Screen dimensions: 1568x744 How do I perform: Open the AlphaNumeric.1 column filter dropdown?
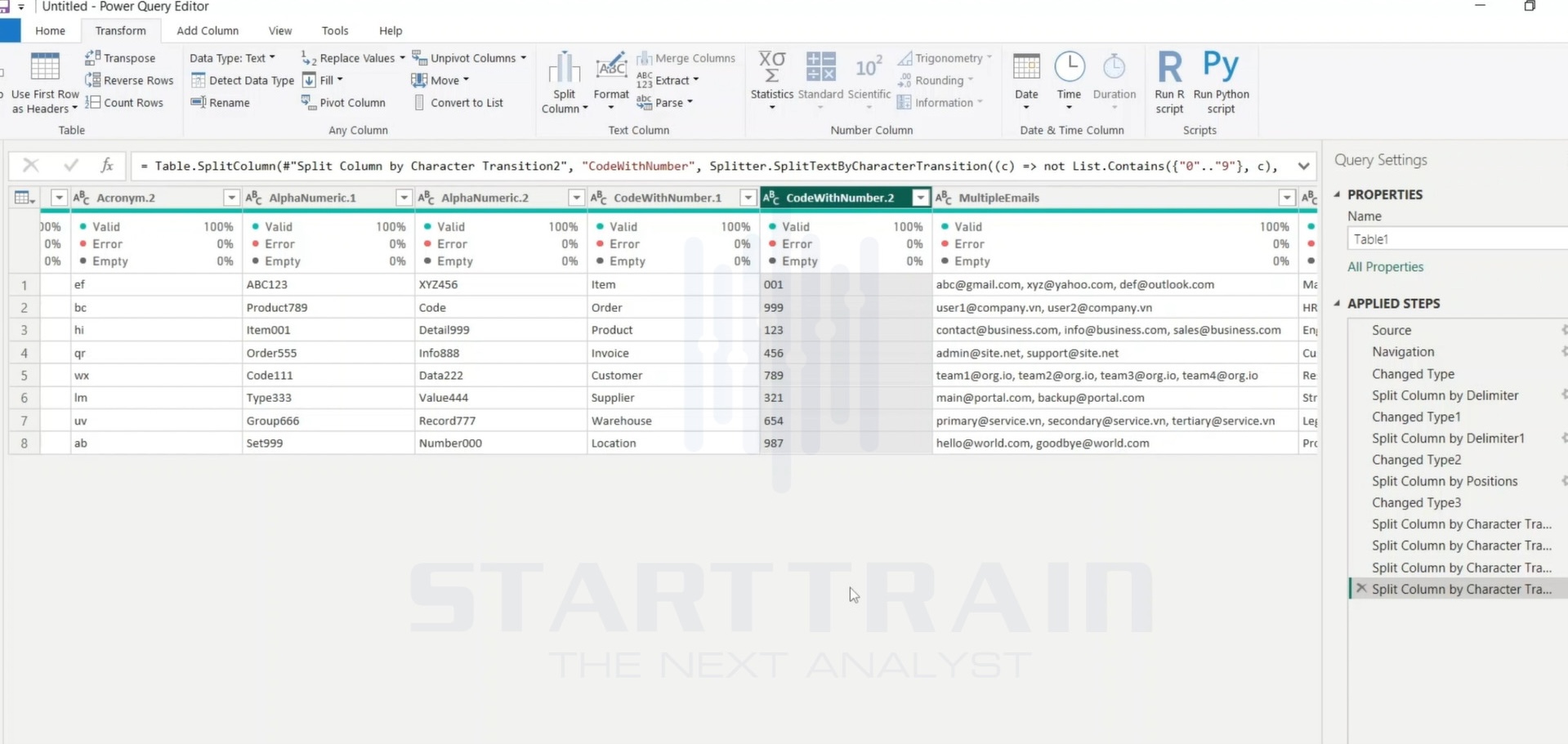pos(404,198)
